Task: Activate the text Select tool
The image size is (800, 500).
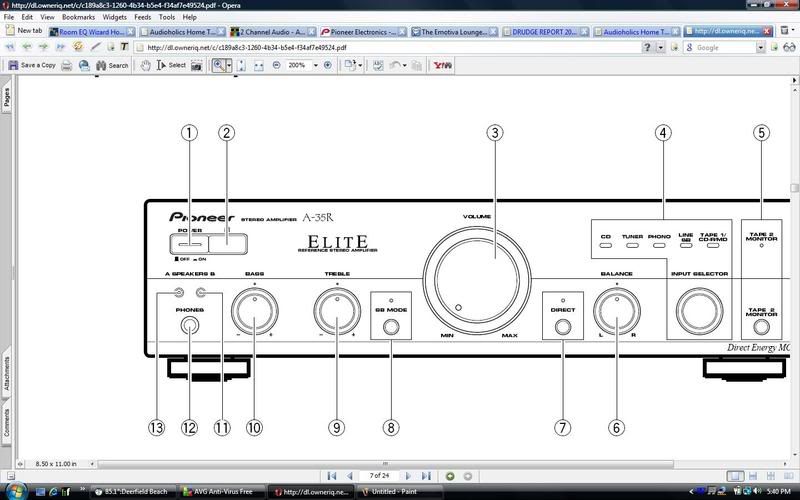Action: (x=171, y=65)
